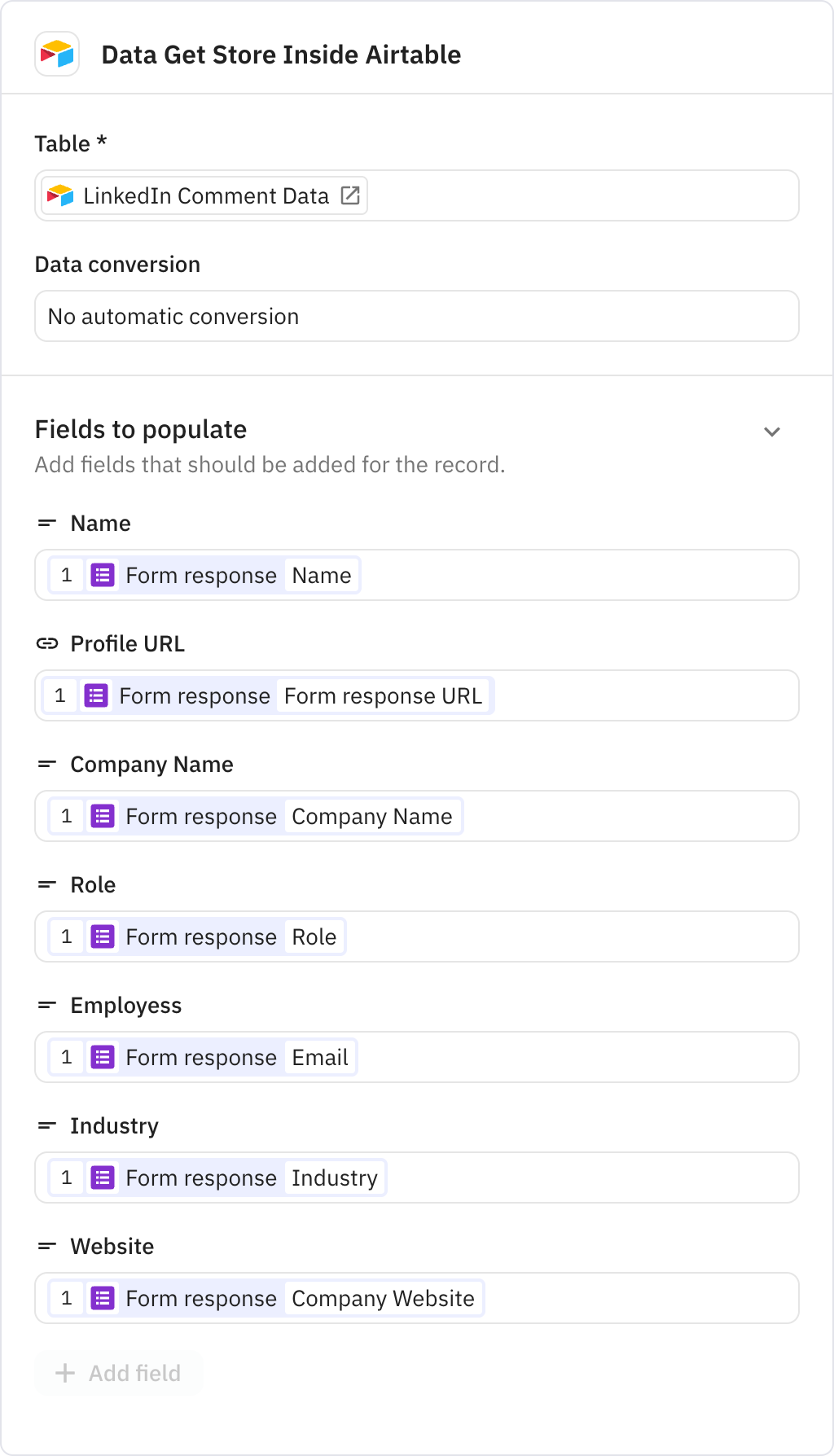
Task: Open the Data conversion dropdown
Action: 417,316
